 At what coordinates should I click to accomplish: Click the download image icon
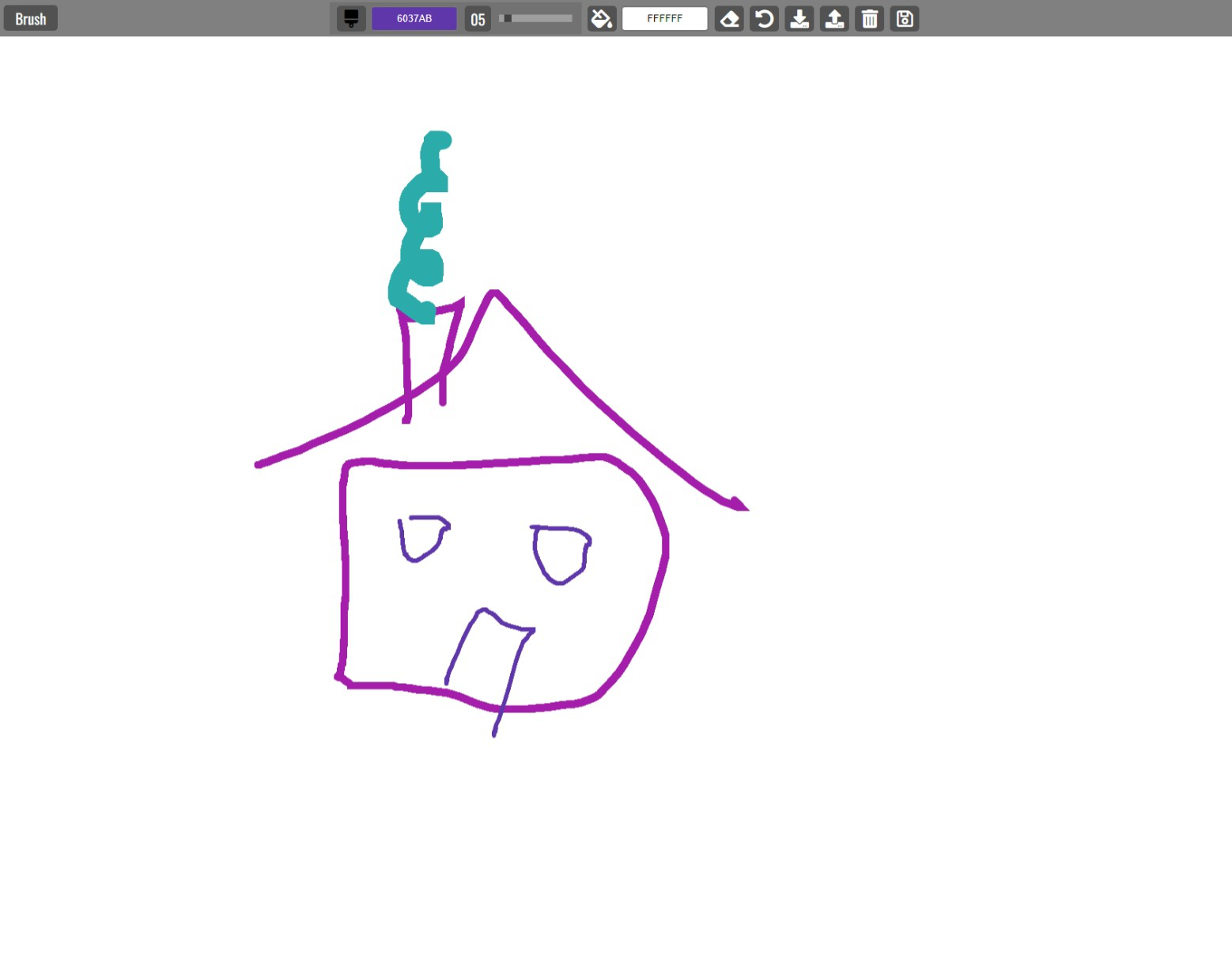click(799, 18)
